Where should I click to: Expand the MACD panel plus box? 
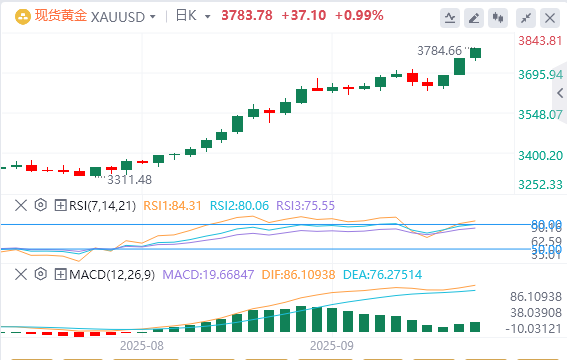[60, 274]
